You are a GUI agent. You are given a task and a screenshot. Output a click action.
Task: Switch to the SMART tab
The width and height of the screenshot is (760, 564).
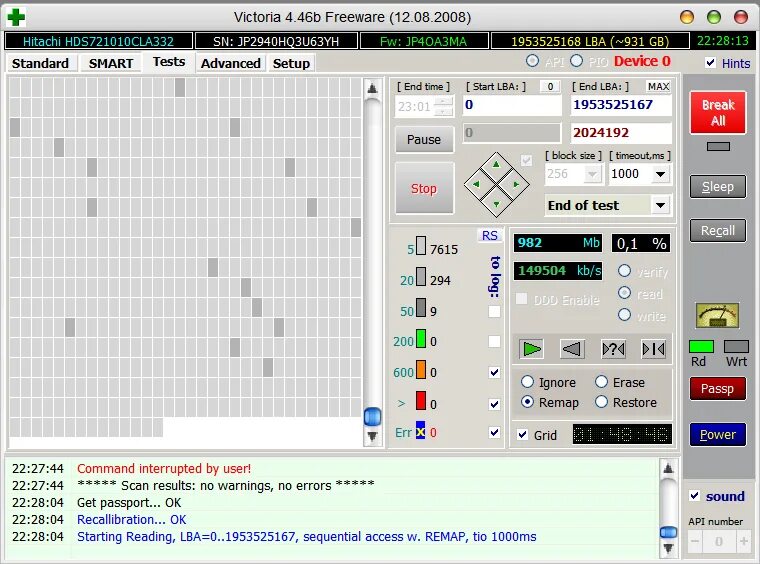tap(111, 63)
